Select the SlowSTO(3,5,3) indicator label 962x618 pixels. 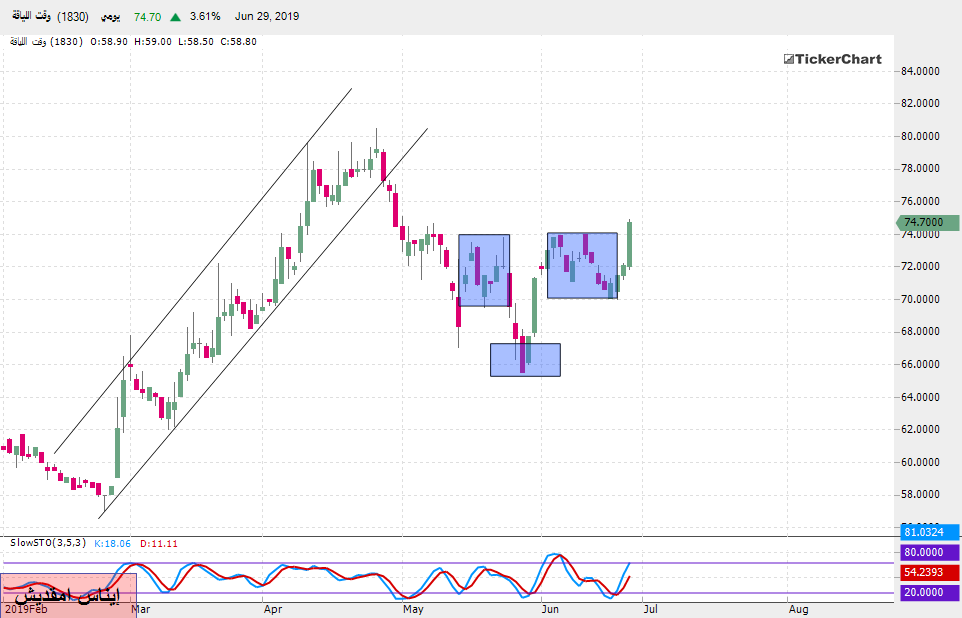pos(48,543)
